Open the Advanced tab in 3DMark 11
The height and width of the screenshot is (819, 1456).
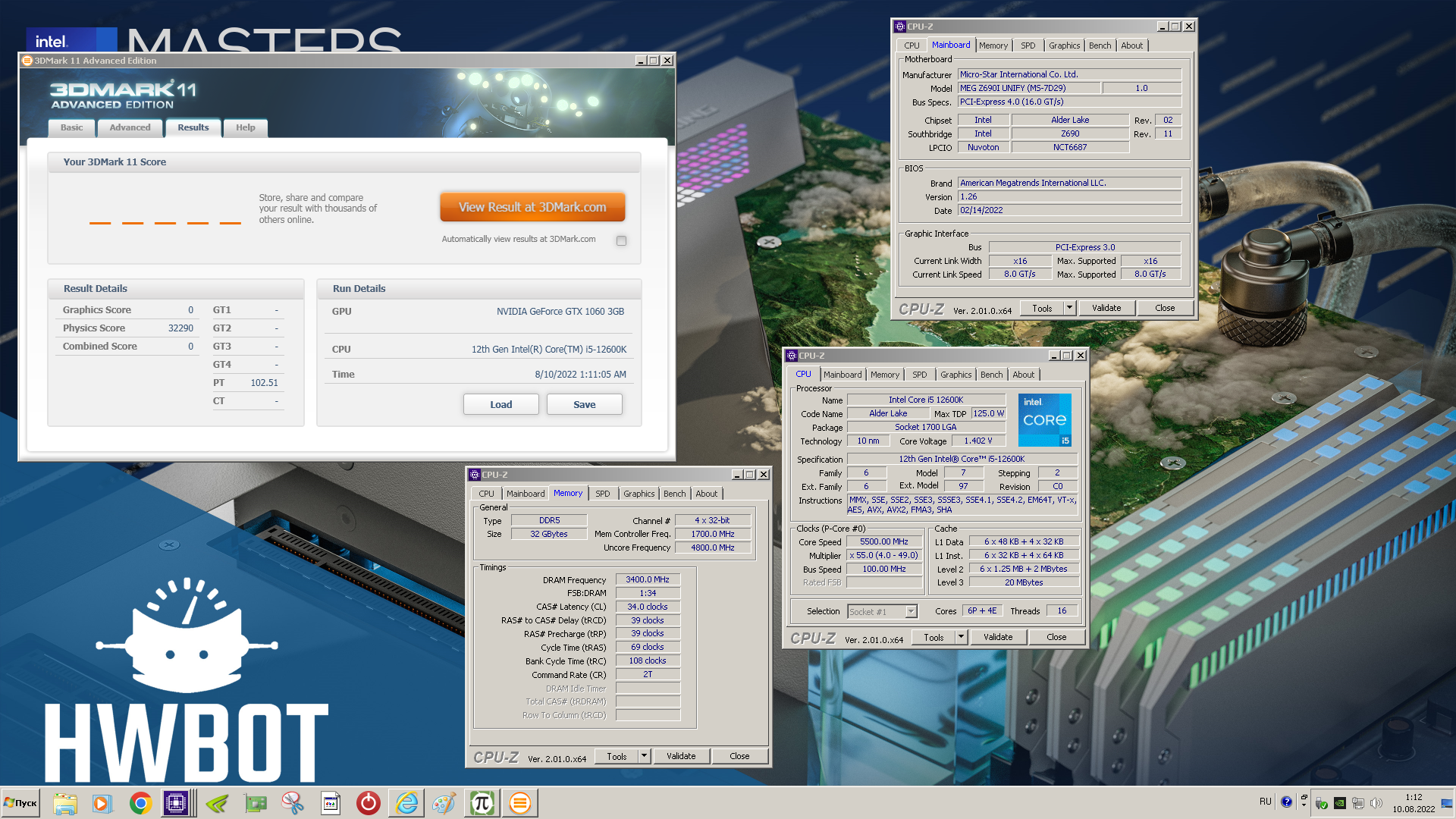coord(130,127)
